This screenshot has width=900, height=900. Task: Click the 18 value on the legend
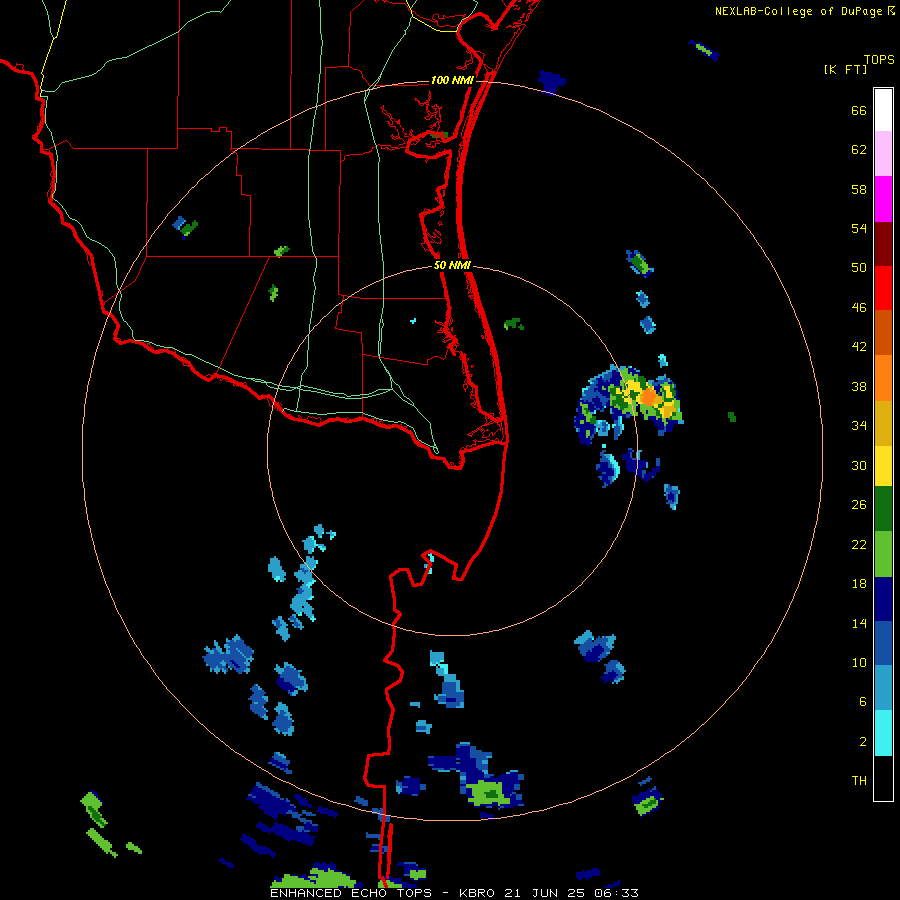click(x=859, y=584)
